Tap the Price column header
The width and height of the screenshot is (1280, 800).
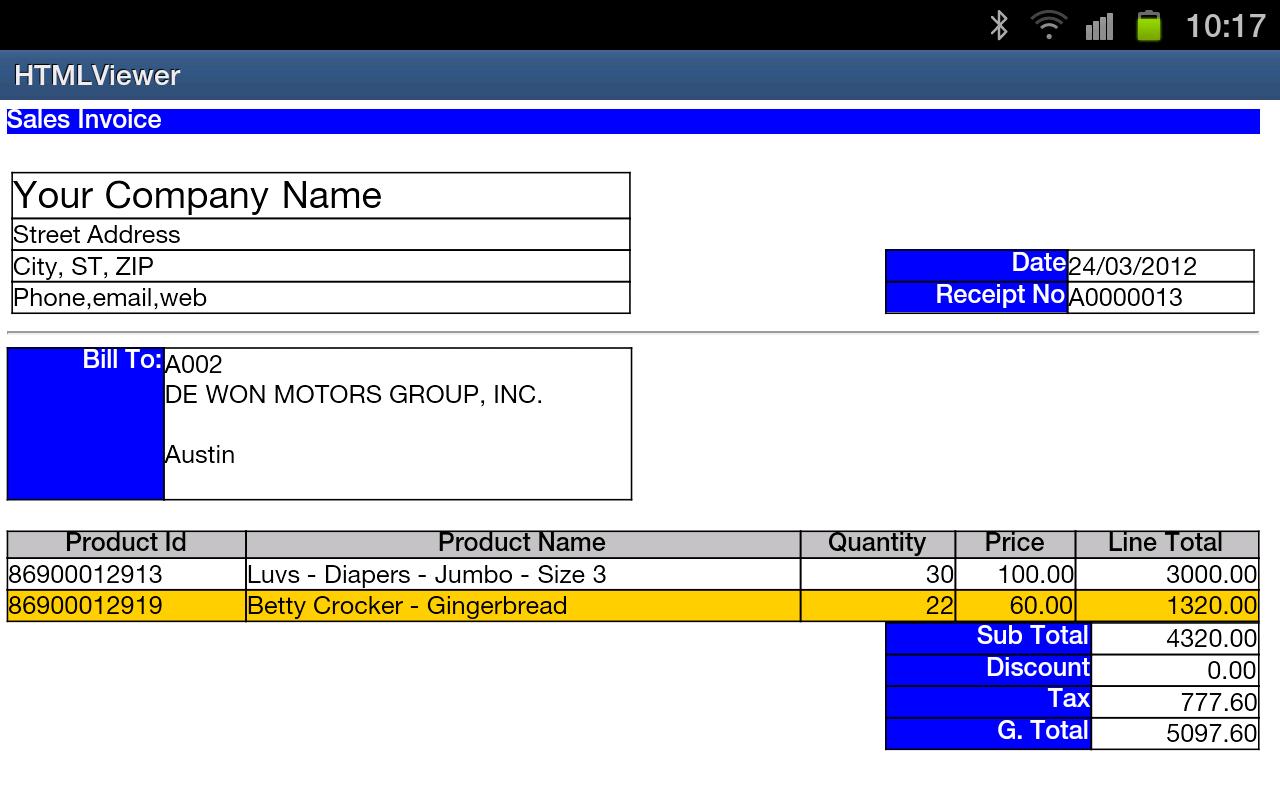pos(1014,543)
